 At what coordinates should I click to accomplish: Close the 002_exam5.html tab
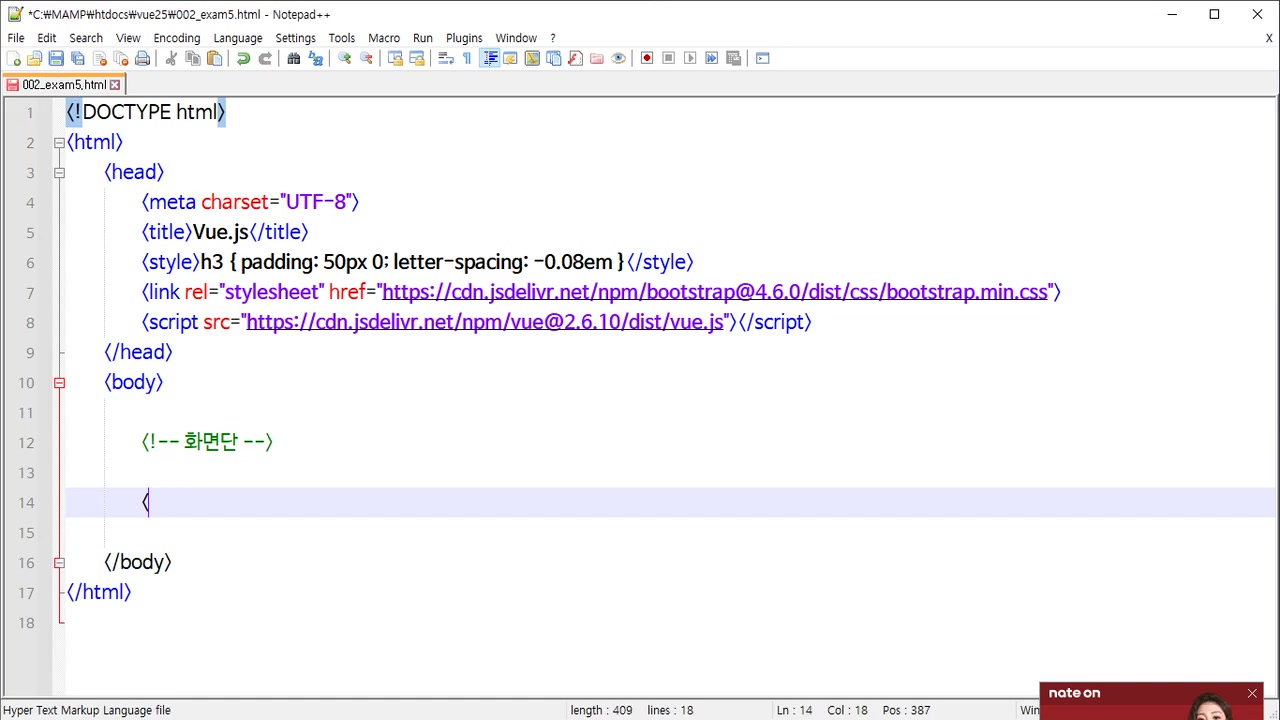point(115,85)
